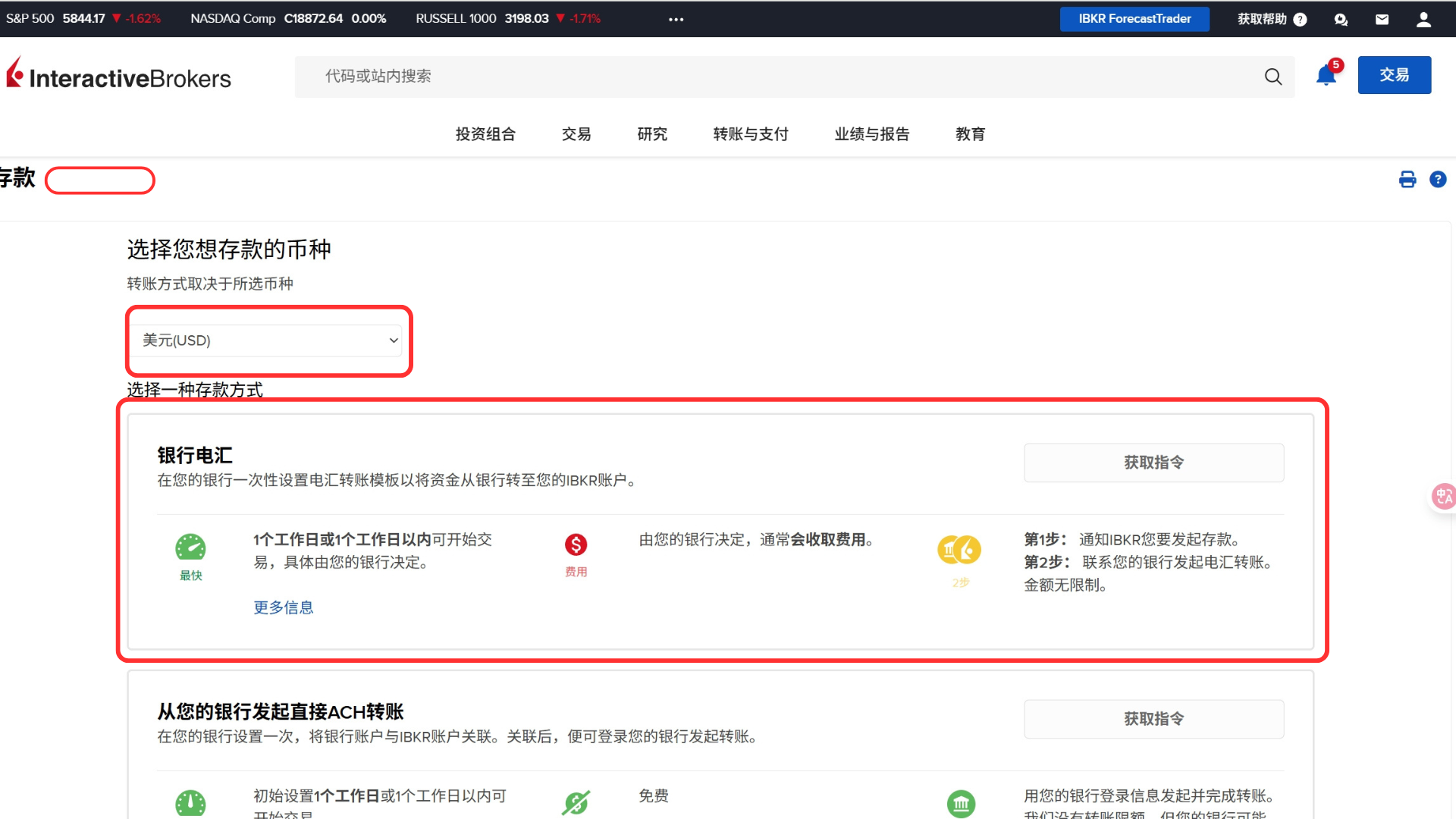Image resolution: width=1456 pixels, height=819 pixels.
Task: Open the 更多信息 link
Action: click(x=283, y=607)
